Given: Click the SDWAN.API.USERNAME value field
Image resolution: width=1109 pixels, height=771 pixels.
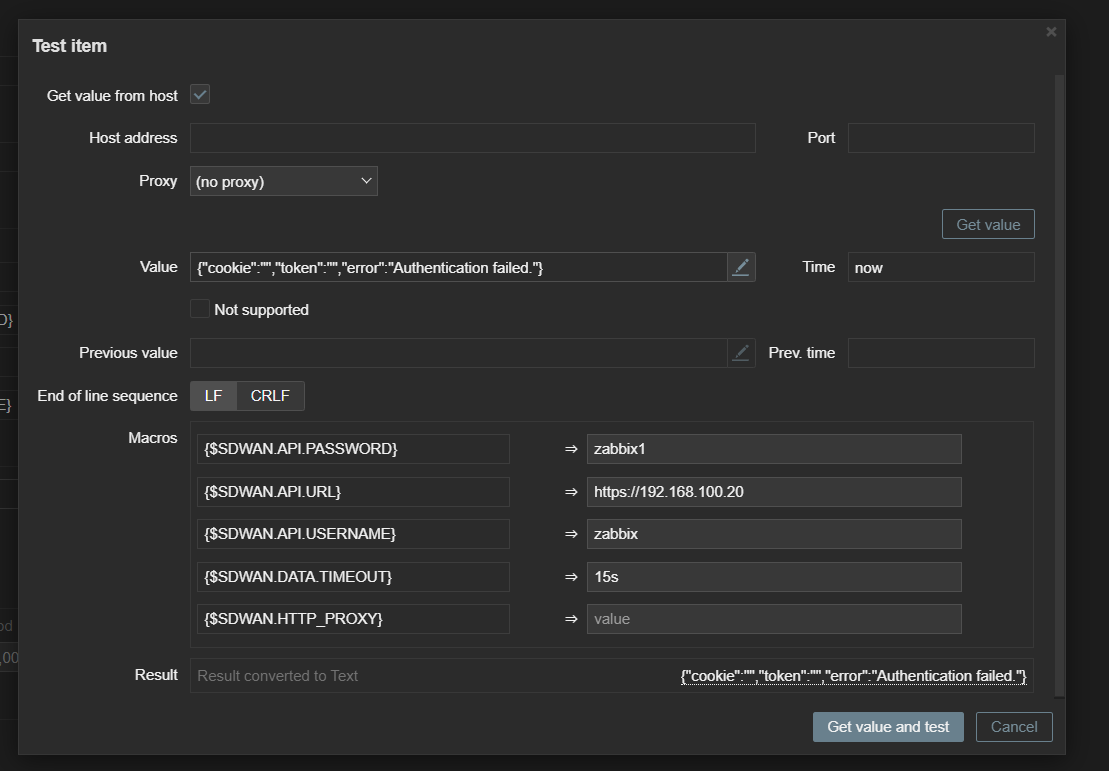Looking at the screenshot, I should [773, 534].
